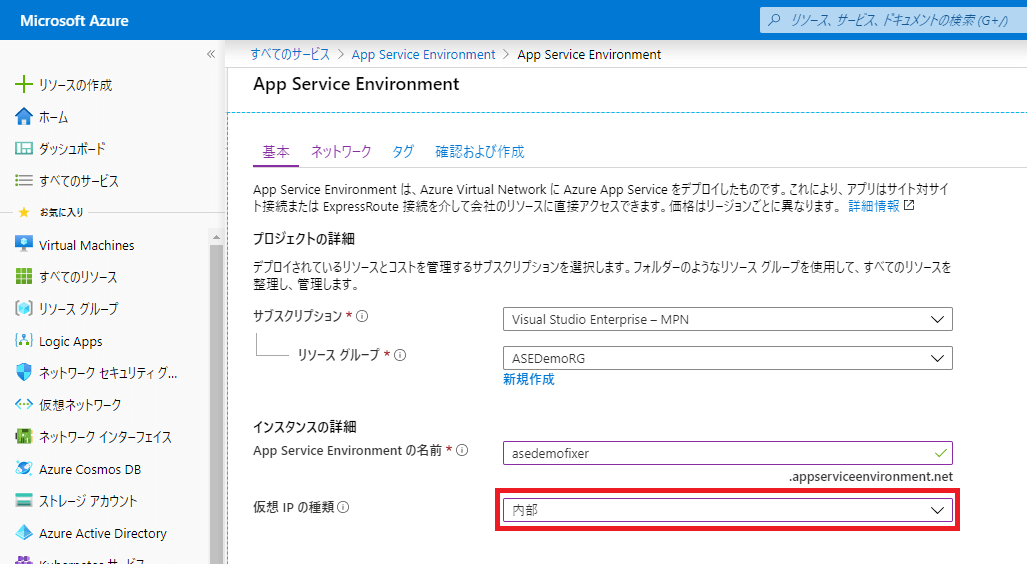Click info icon beside 仮想 IP の種類

click(x=343, y=508)
